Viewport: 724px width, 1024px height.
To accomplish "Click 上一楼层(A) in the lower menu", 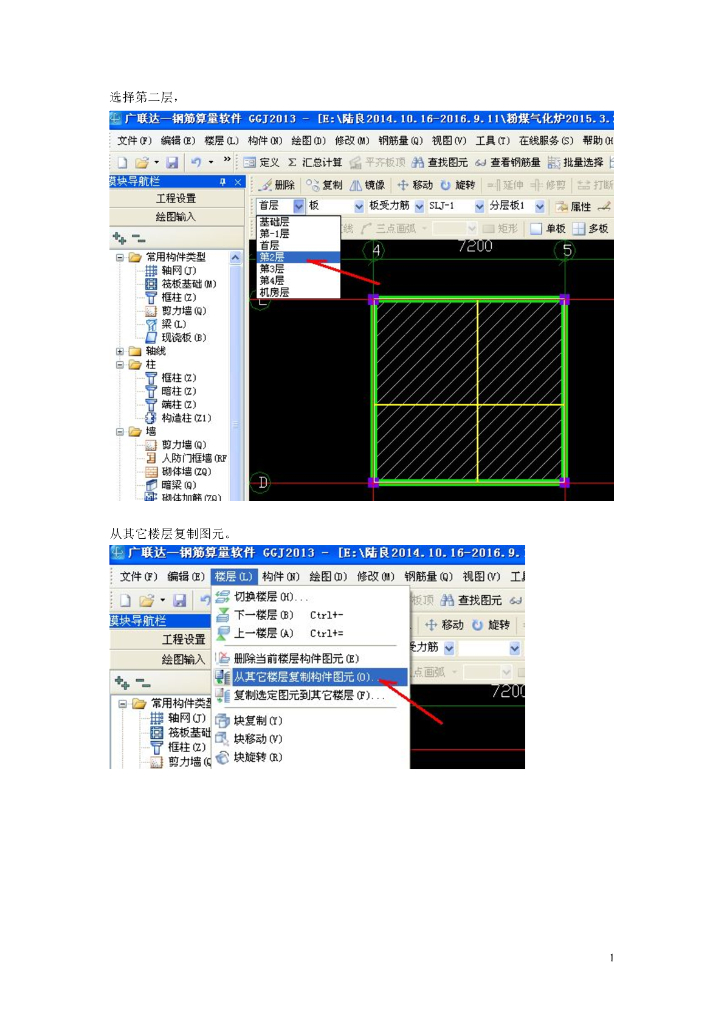I will tap(279, 633).
